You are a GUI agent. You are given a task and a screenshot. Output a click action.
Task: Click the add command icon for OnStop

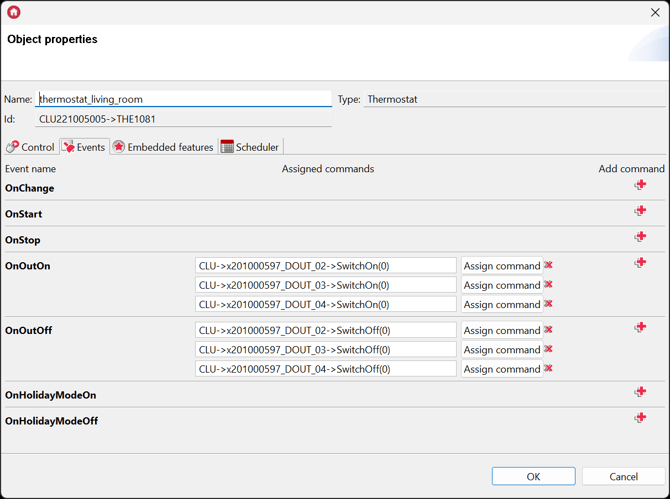click(640, 237)
